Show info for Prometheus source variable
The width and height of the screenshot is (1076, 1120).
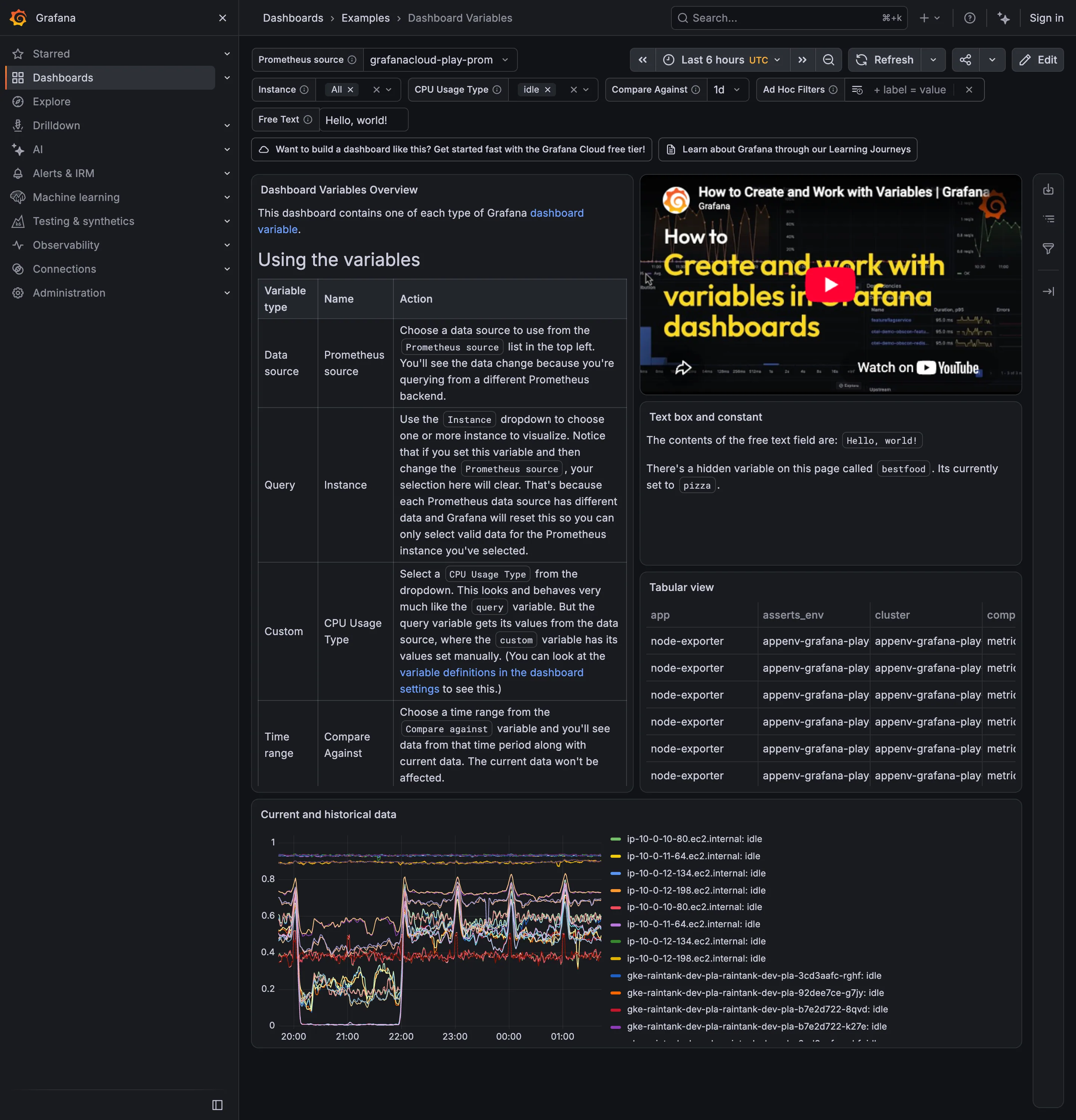point(352,60)
